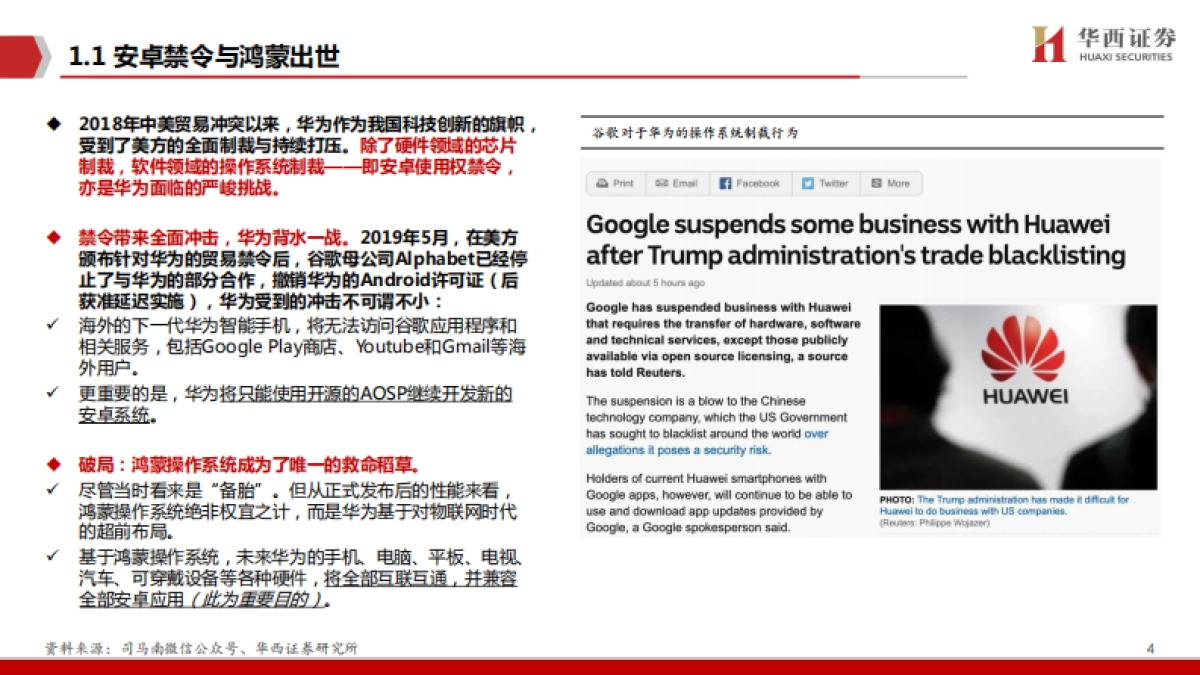Click the checkmark beside 海外的下一代华为智能手机

pos(53,325)
